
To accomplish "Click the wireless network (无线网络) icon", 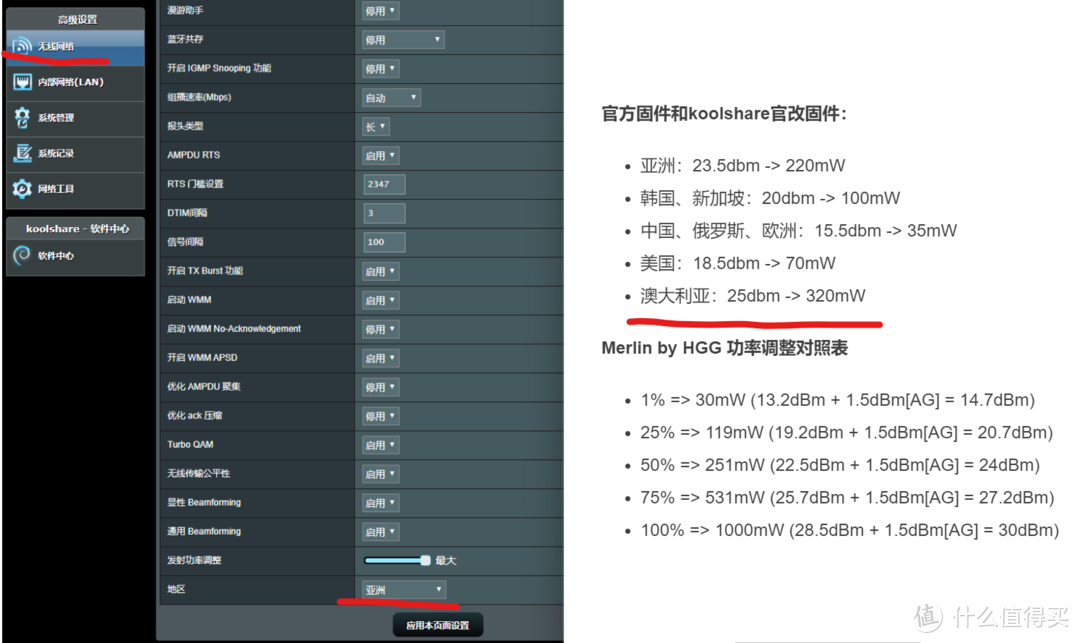I will tap(22, 46).
